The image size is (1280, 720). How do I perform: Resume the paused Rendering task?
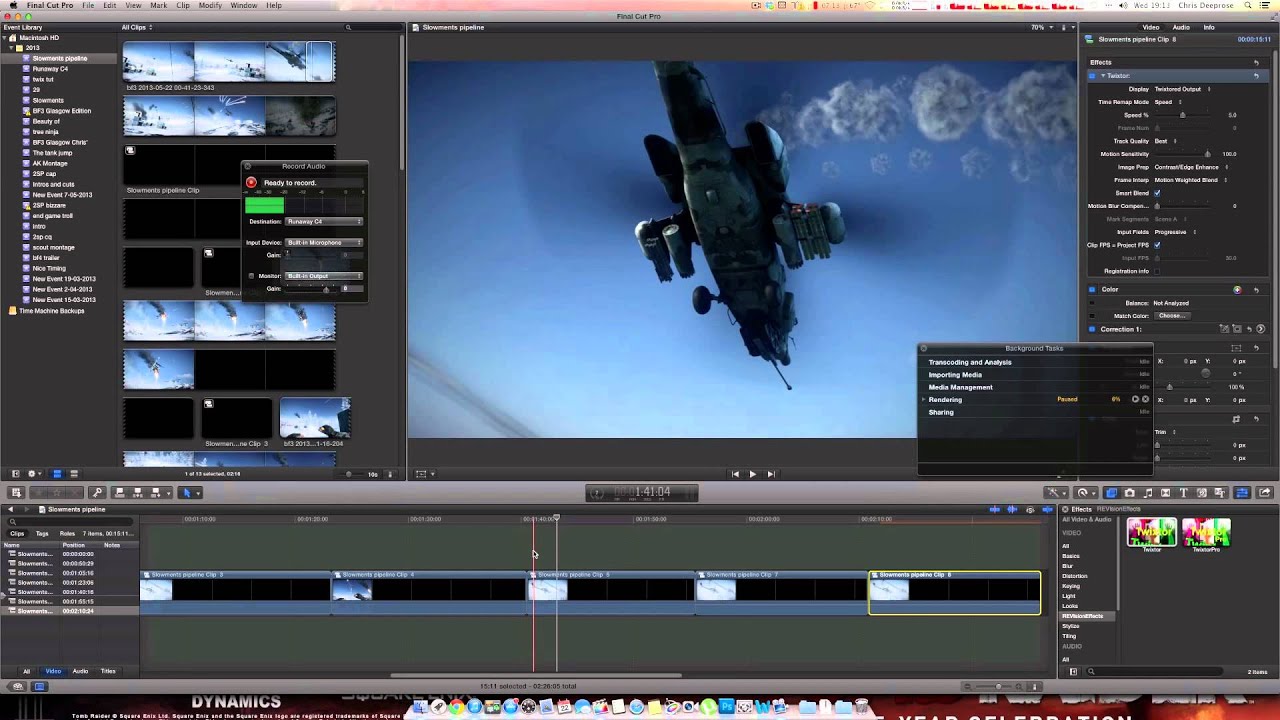(1136, 399)
